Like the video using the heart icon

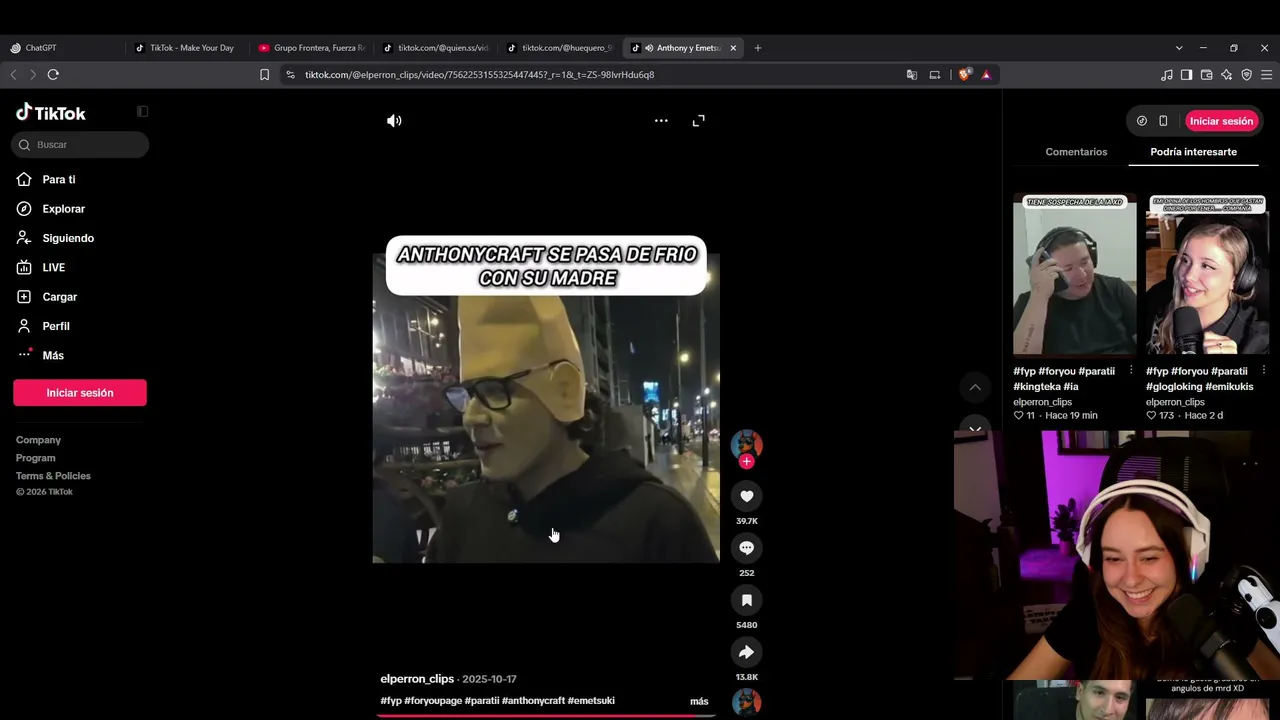coord(746,496)
